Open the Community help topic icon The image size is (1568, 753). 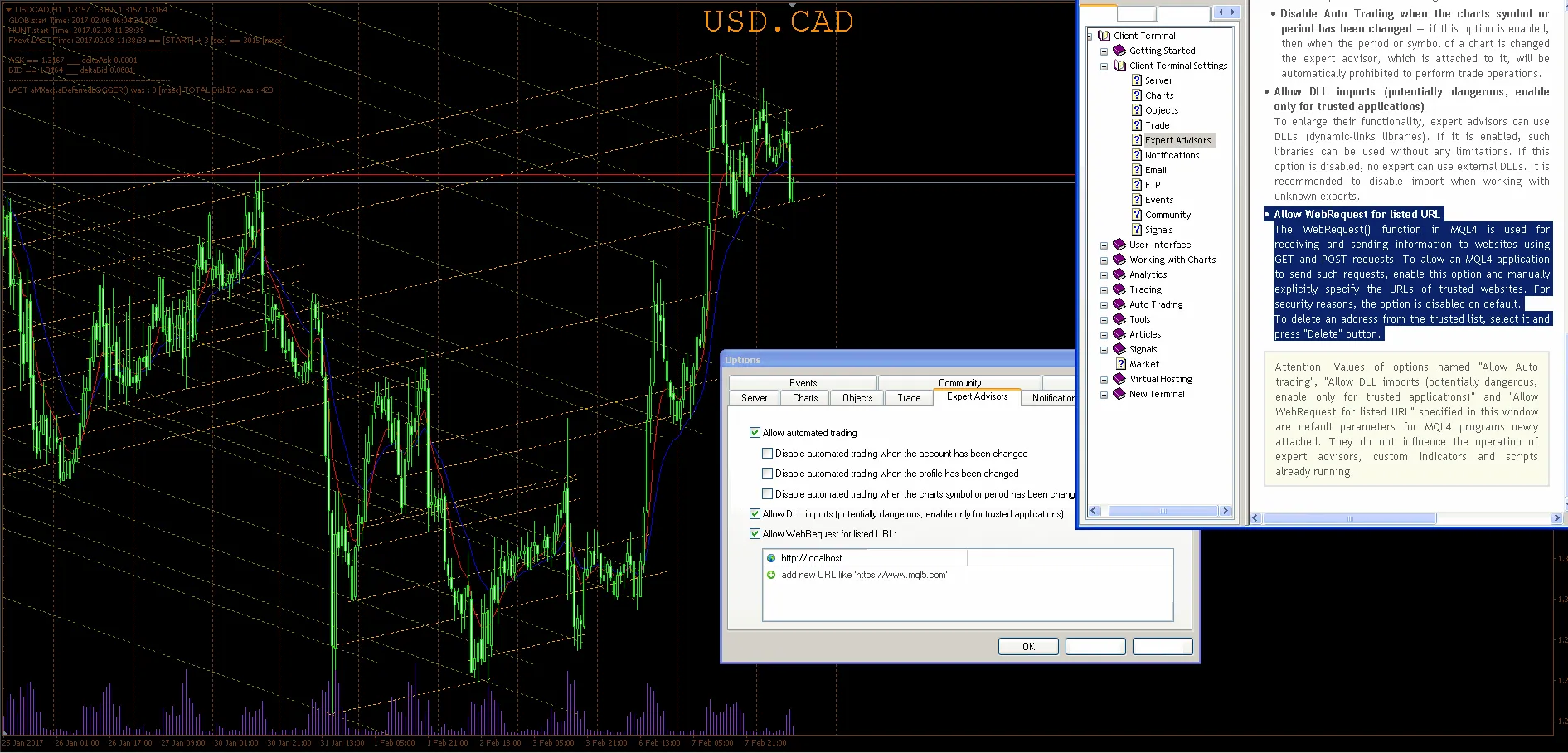point(1137,215)
